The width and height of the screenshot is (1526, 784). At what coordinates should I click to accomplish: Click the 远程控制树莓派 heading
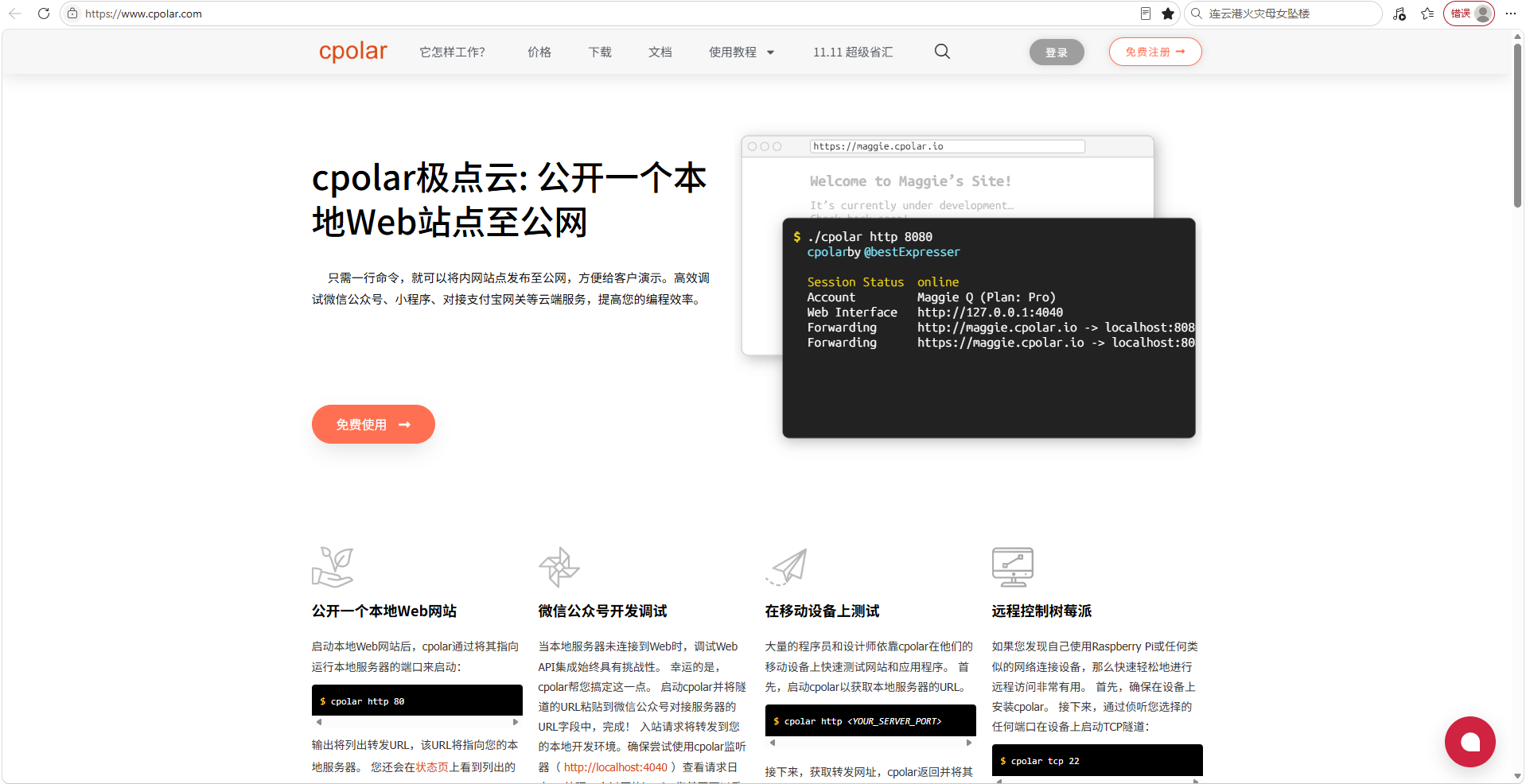pyautogui.click(x=1041, y=611)
